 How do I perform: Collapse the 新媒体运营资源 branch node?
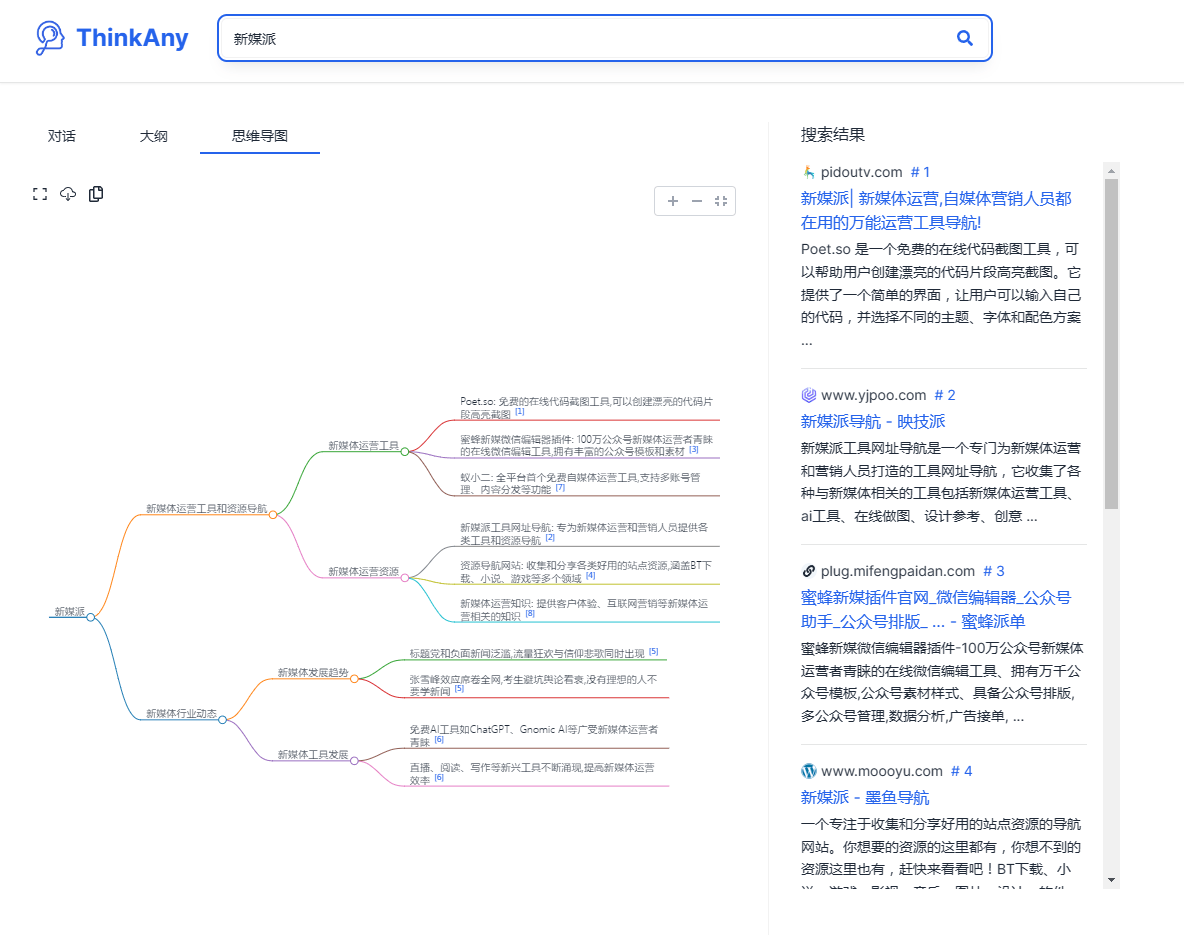click(x=405, y=577)
